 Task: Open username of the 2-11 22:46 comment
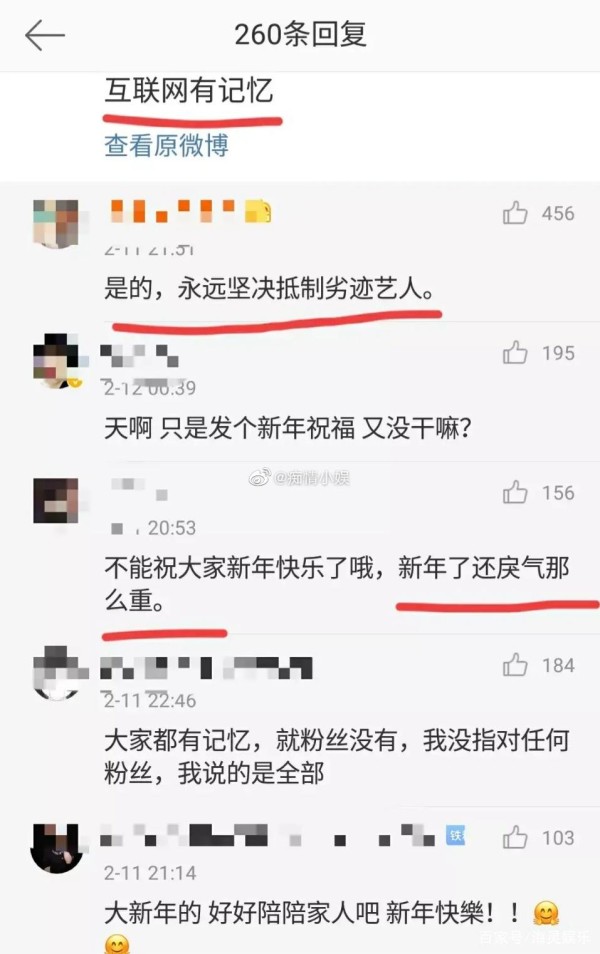pyautogui.click(x=206, y=667)
